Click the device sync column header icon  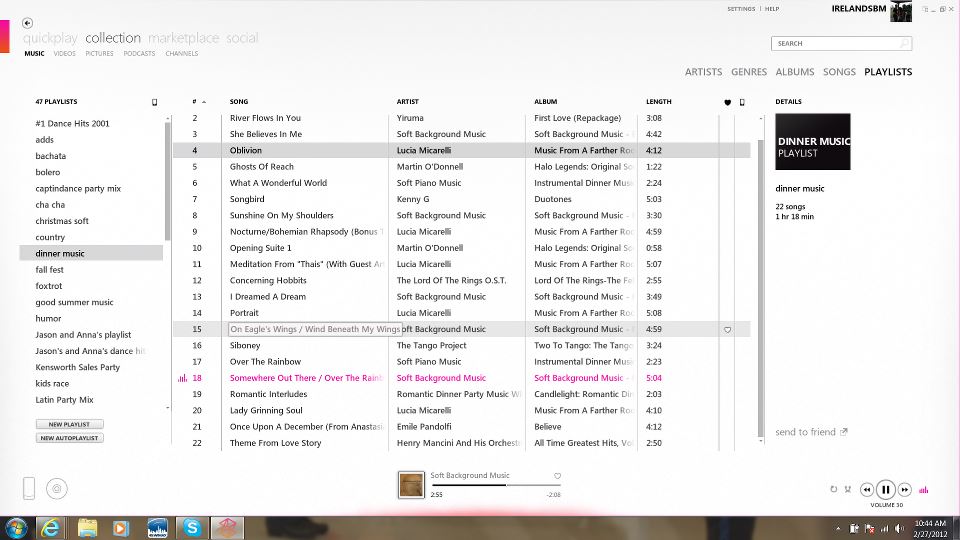click(742, 102)
